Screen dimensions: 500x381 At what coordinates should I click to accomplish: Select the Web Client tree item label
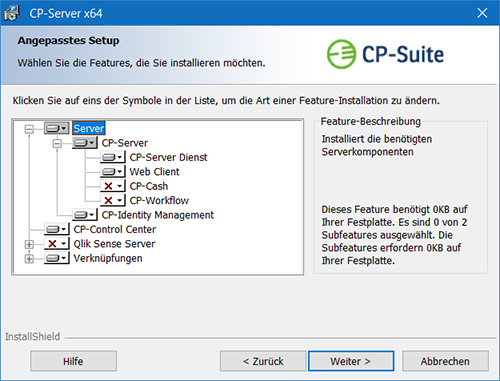154,172
